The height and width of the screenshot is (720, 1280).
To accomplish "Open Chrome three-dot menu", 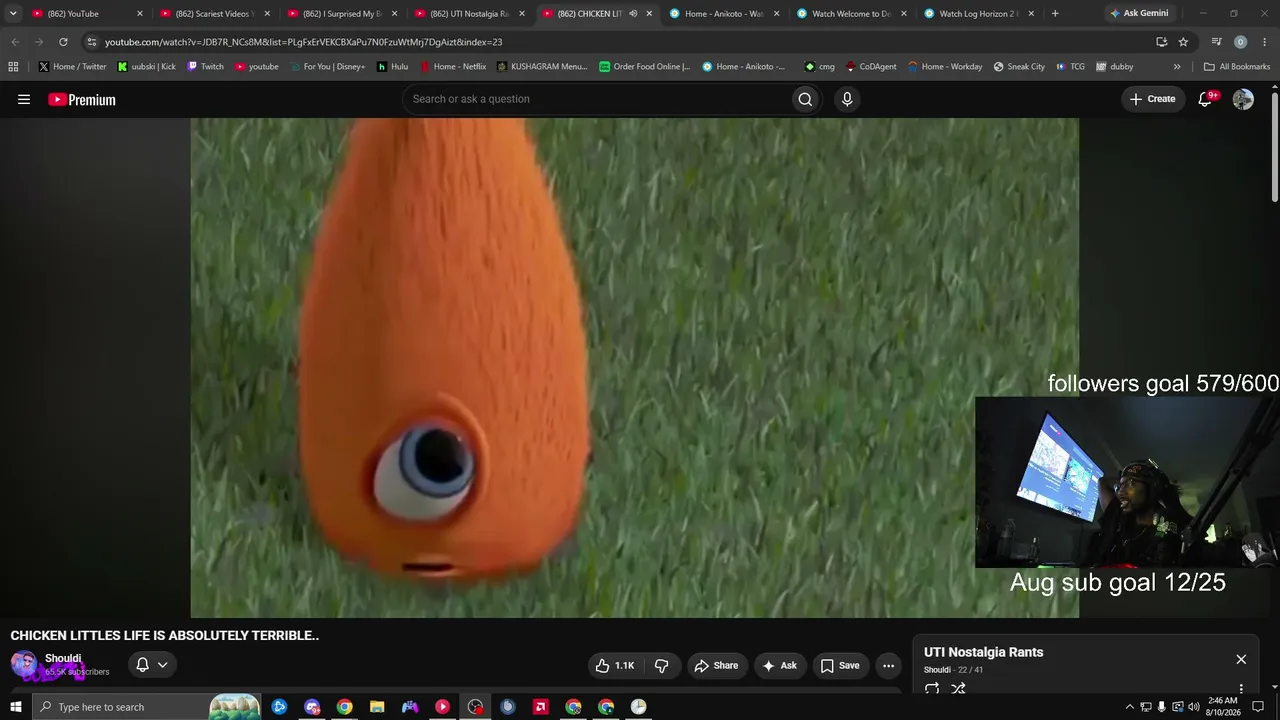I will coord(1265,42).
